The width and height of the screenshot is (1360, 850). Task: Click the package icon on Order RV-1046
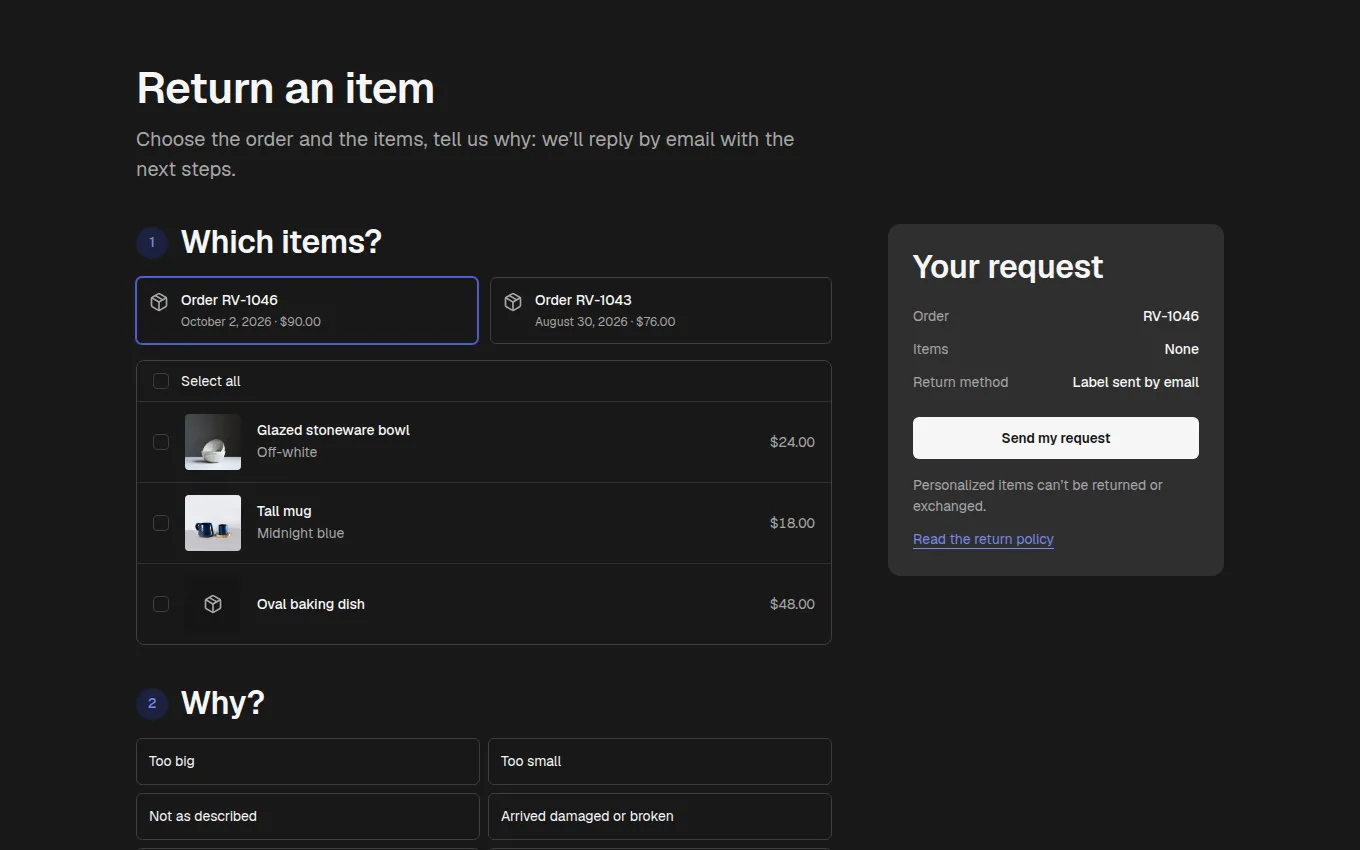click(159, 302)
